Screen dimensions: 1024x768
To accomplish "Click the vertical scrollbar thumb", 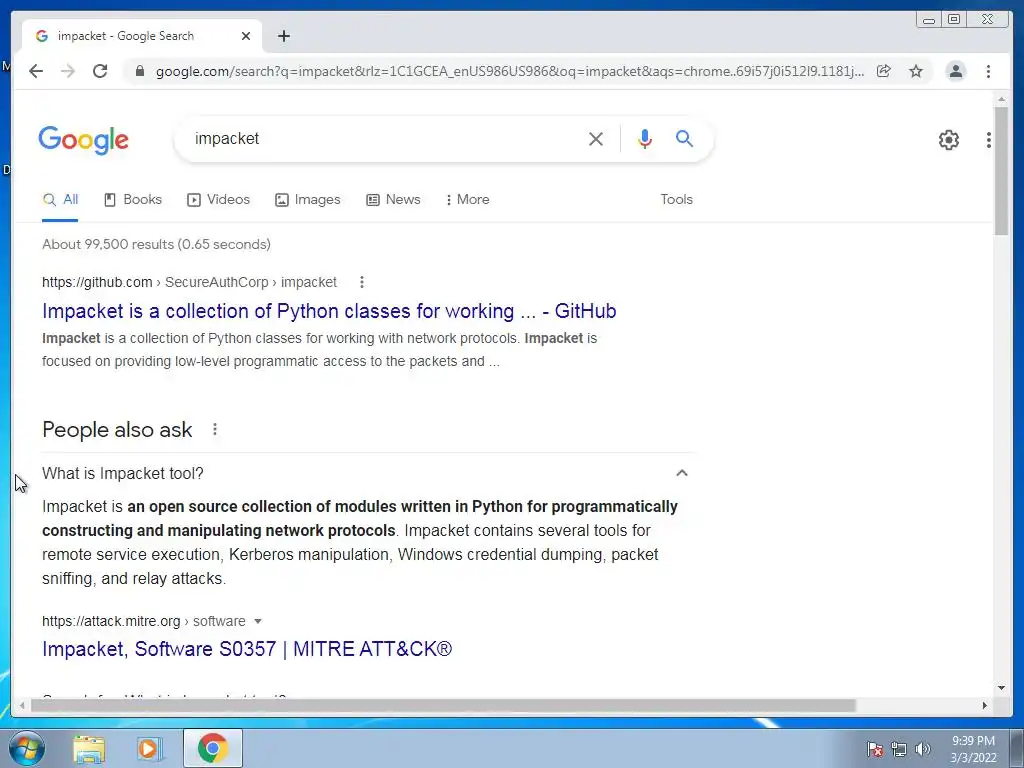I will click(1001, 171).
